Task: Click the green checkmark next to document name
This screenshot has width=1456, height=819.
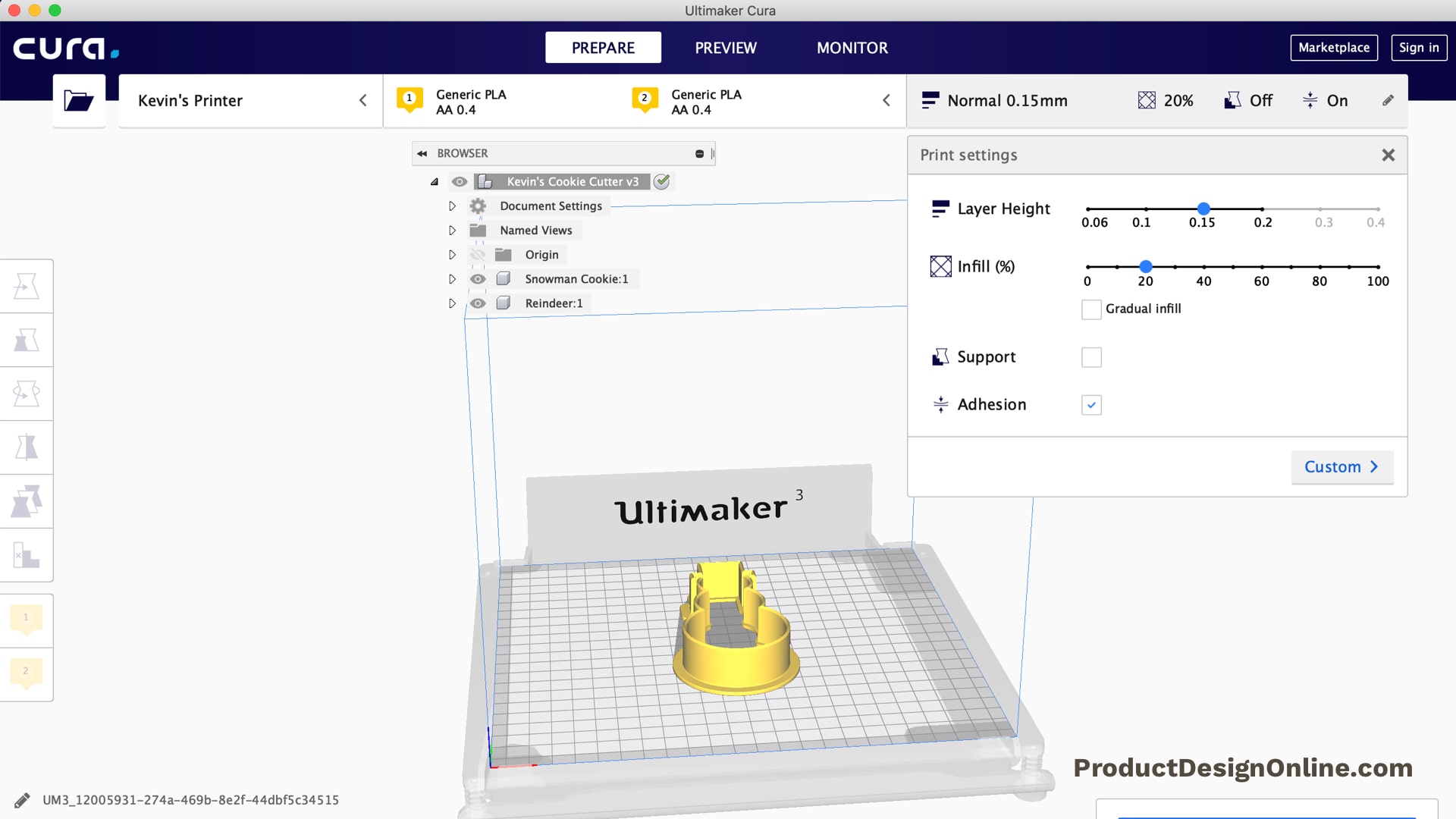Action: tap(662, 181)
